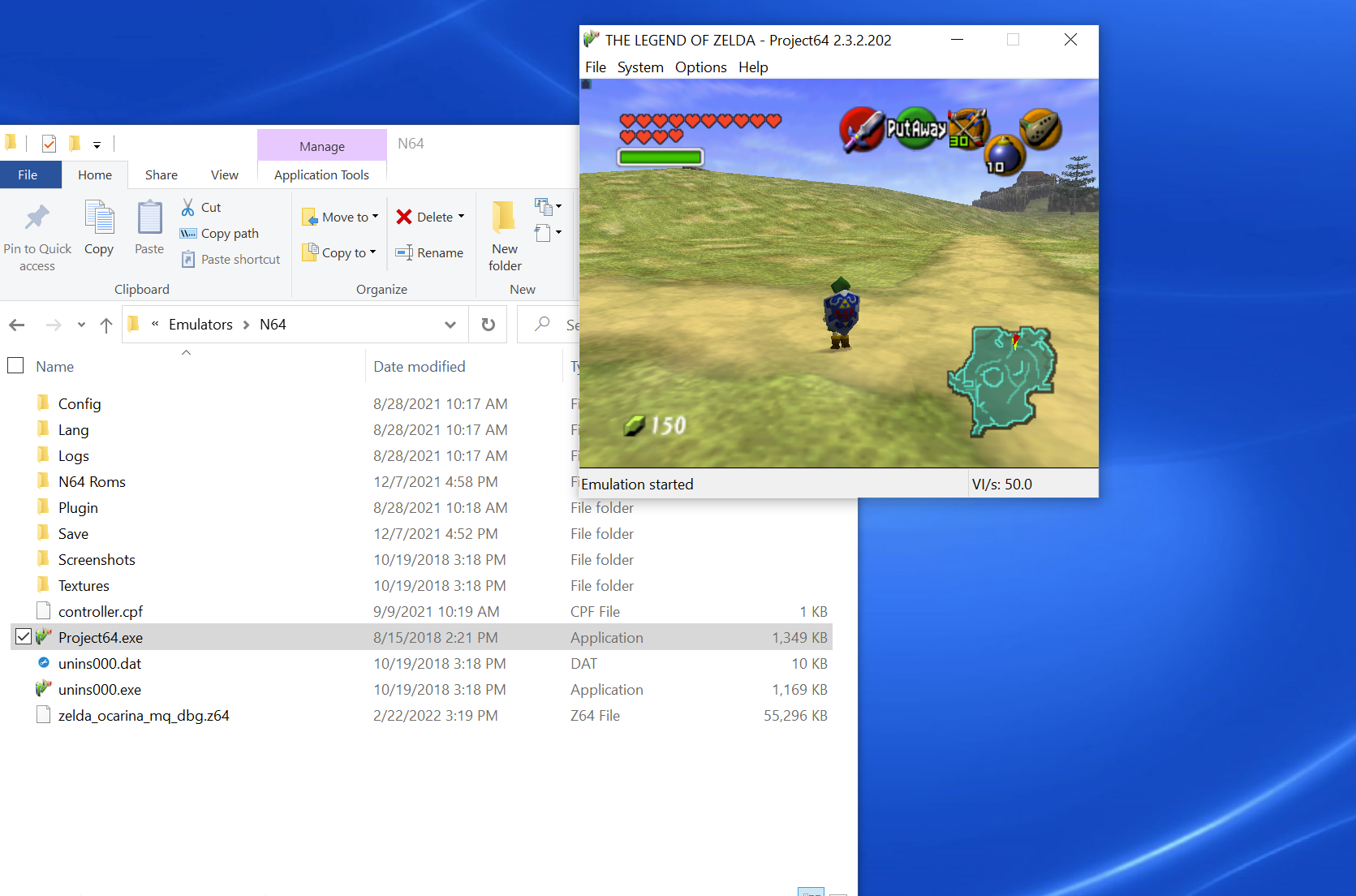Click the unins000.dat file icon
The width and height of the screenshot is (1356, 896).
pyautogui.click(x=44, y=663)
